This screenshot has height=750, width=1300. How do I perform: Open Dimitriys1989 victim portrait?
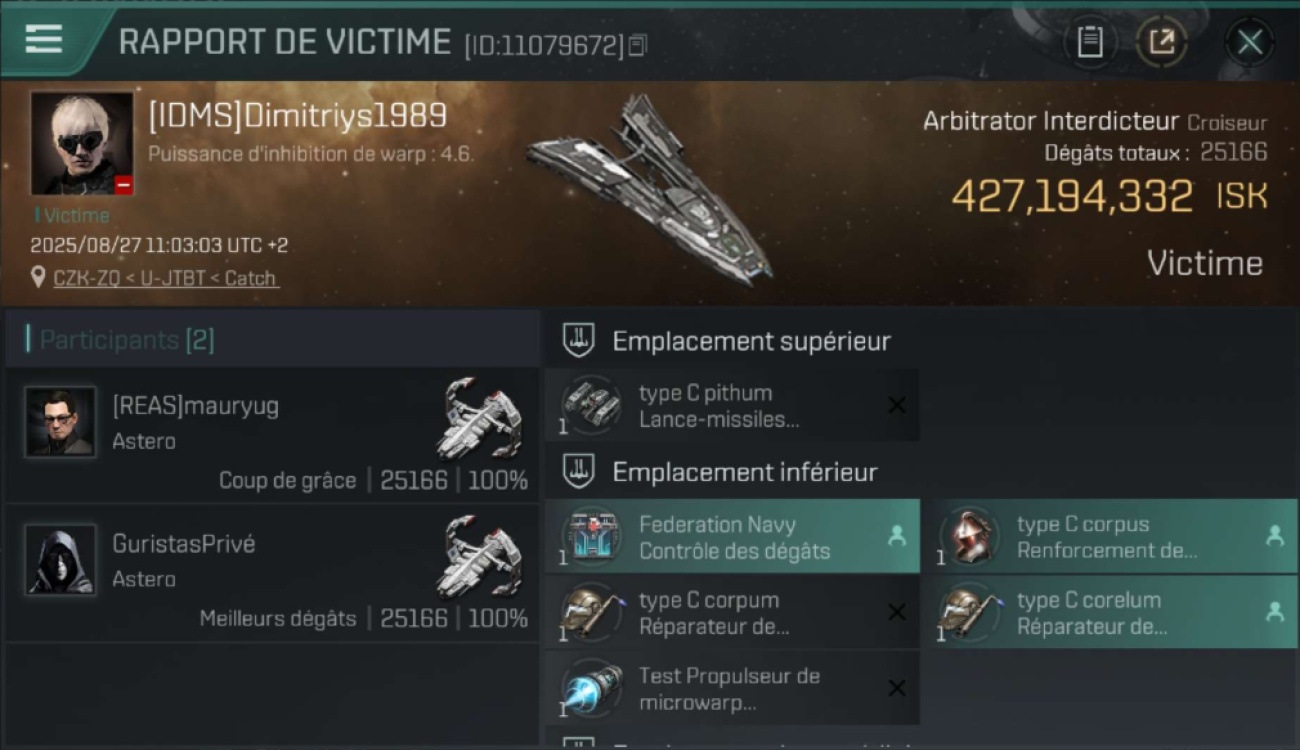coord(81,143)
